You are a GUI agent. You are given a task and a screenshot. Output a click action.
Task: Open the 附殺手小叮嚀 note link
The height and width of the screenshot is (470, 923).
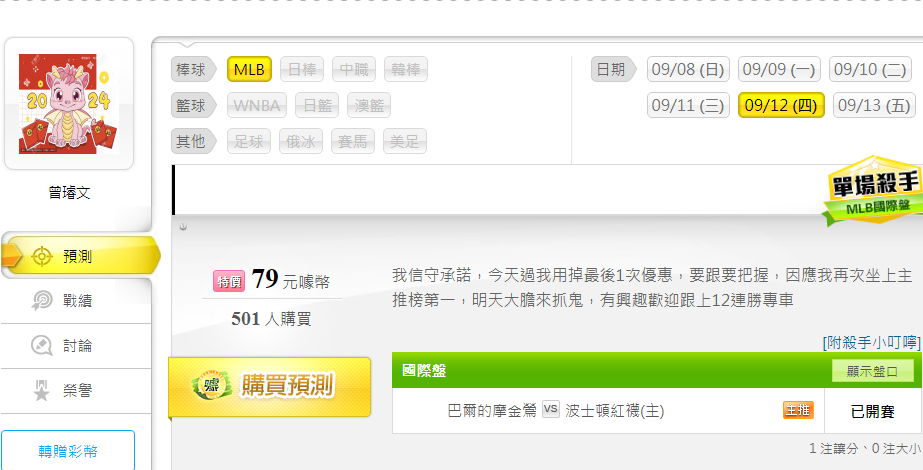point(871,342)
